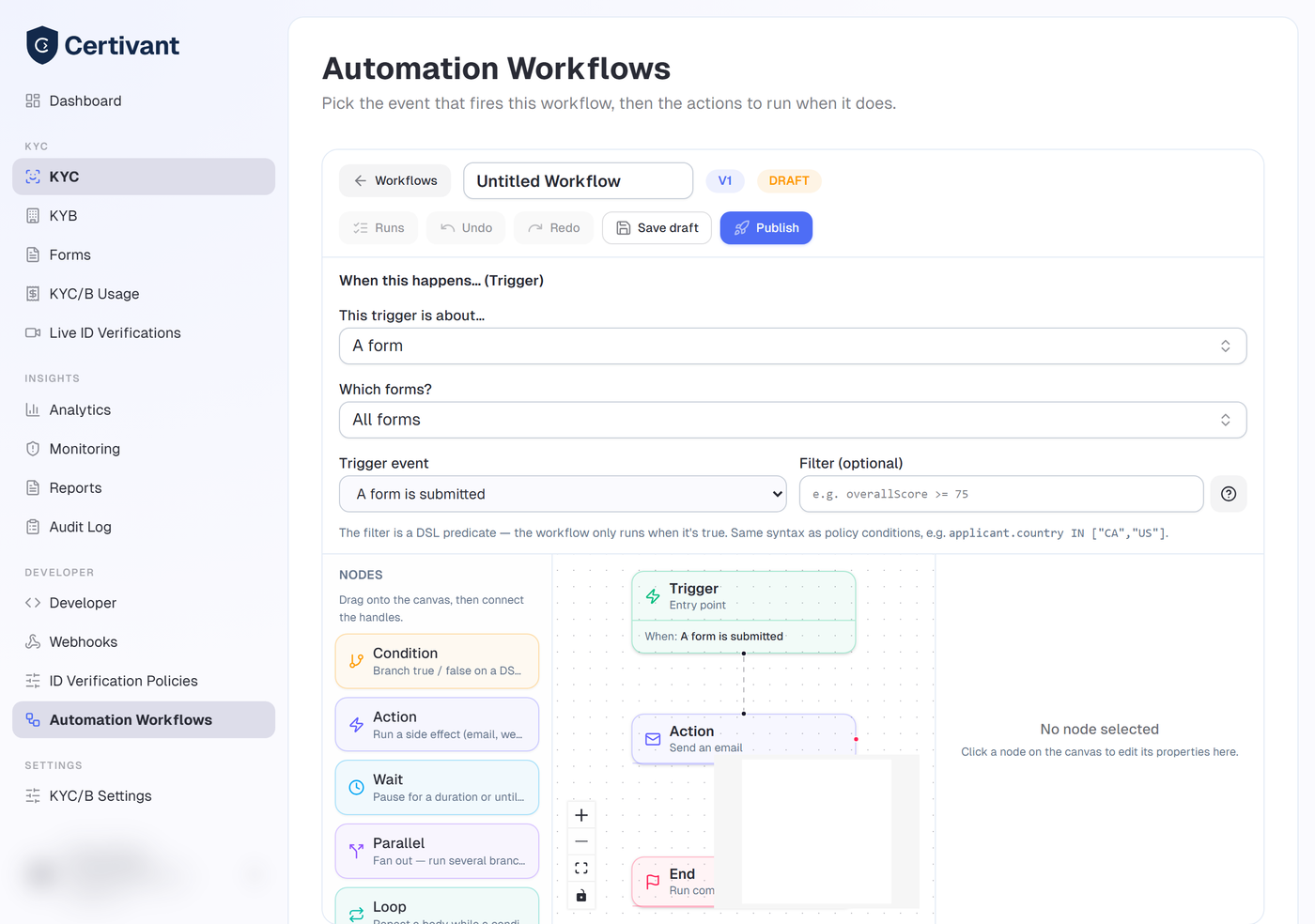Edit the Untitled Workflow name field

[x=578, y=181]
